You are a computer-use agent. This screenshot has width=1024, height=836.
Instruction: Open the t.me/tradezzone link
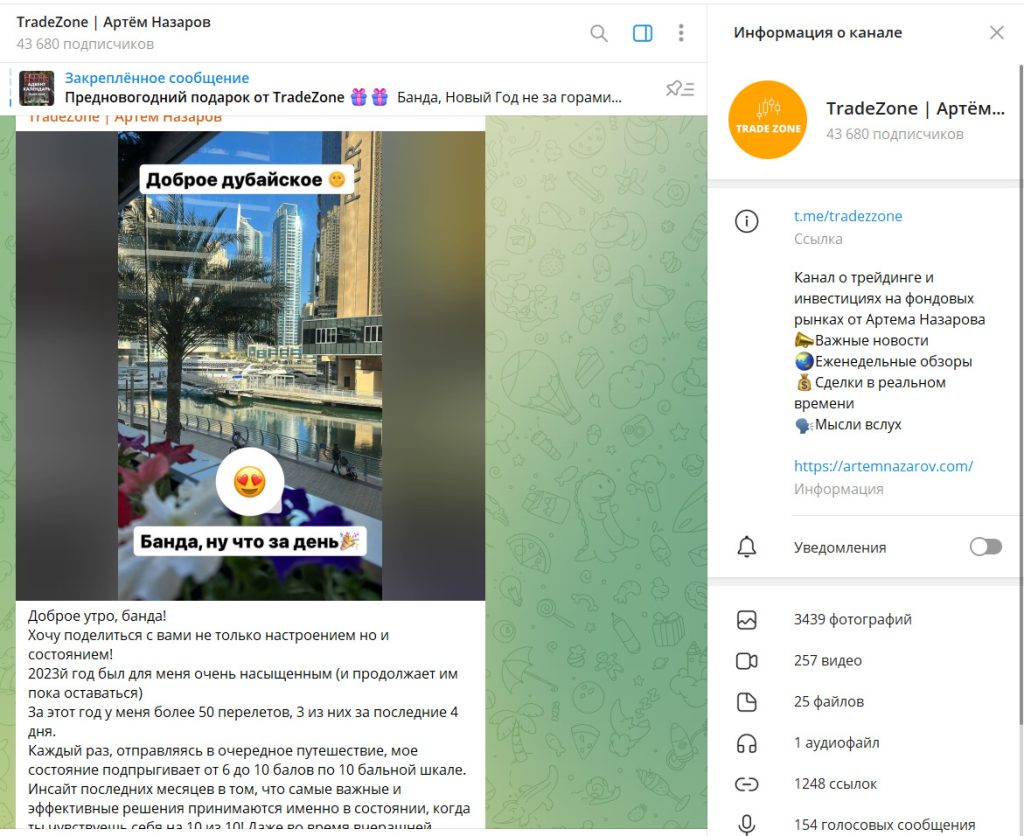848,216
